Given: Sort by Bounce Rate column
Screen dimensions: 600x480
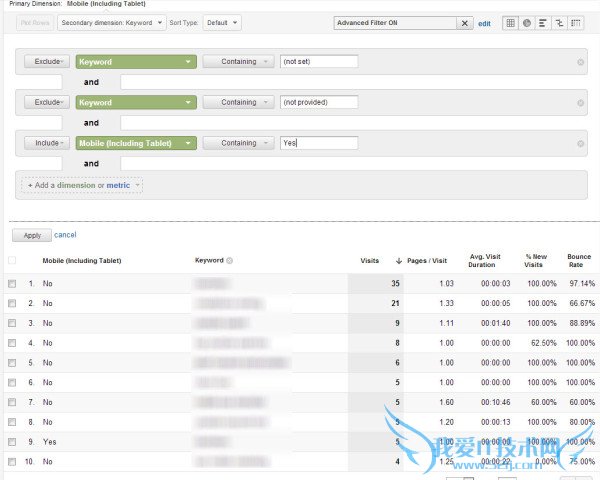Looking at the screenshot, I should click(579, 261).
